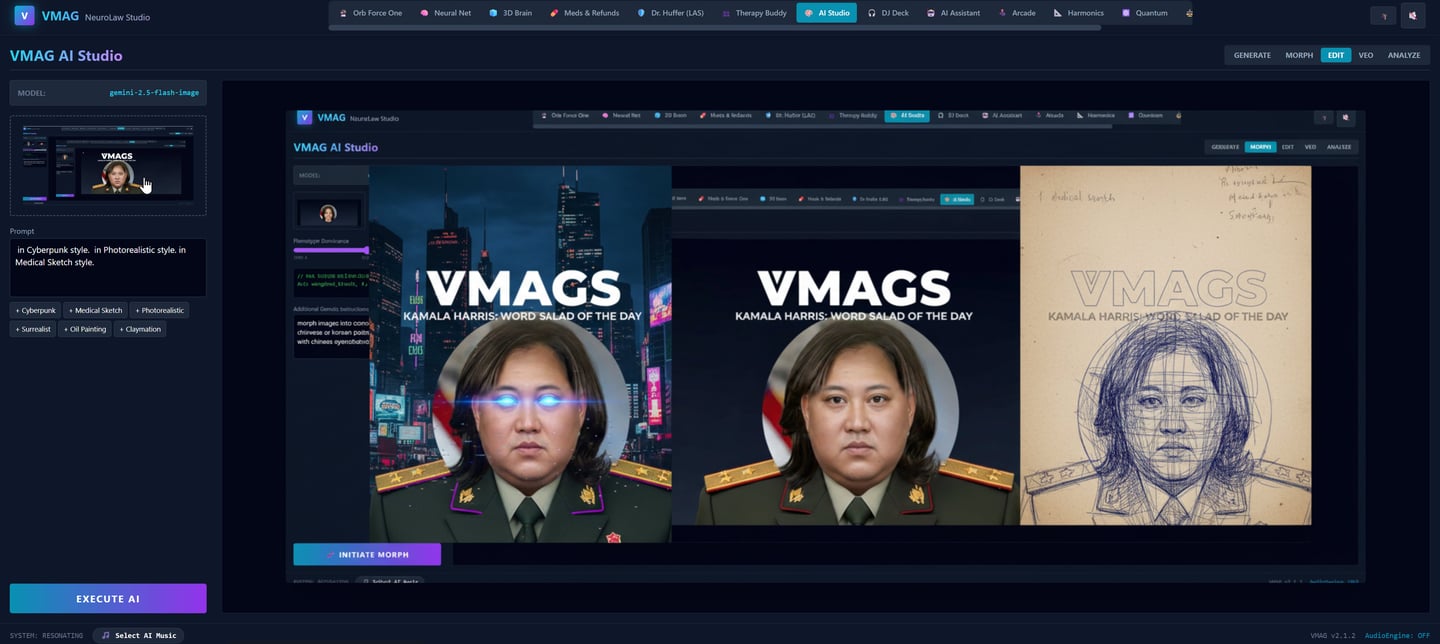Click the VMAG AI Studio heading

click(66, 56)
